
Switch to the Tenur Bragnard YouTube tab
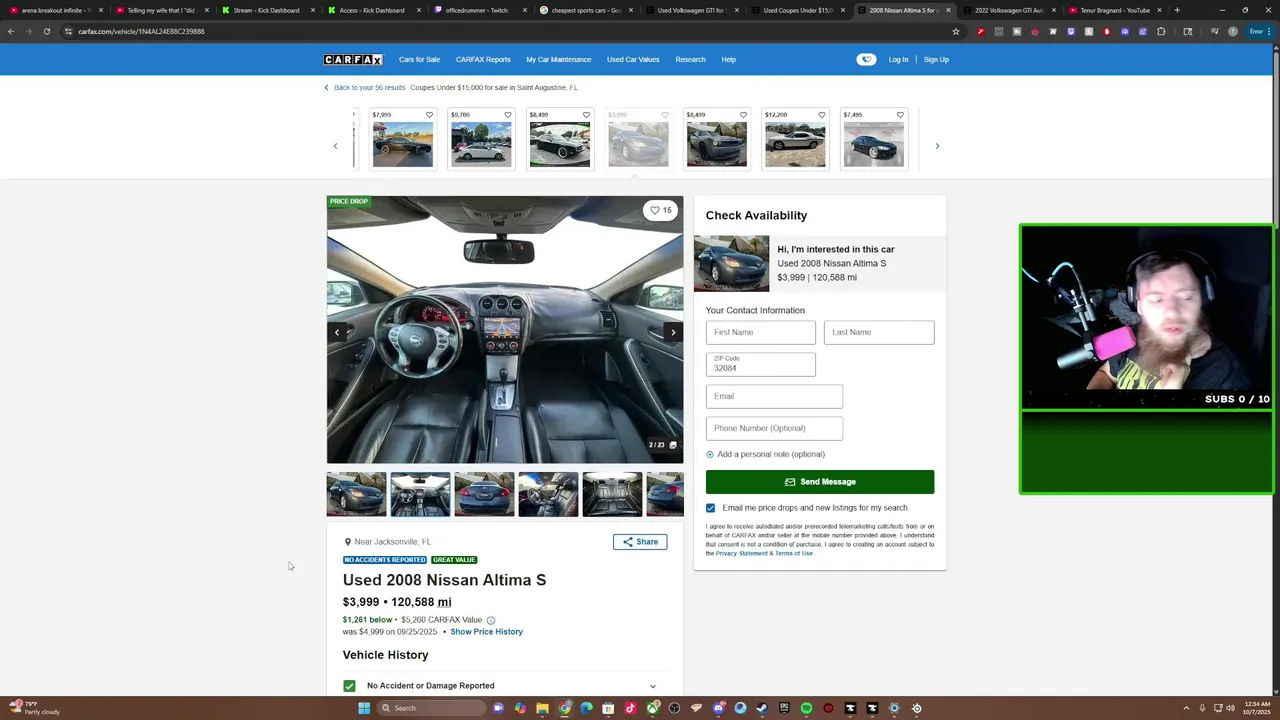[1114, 10]
